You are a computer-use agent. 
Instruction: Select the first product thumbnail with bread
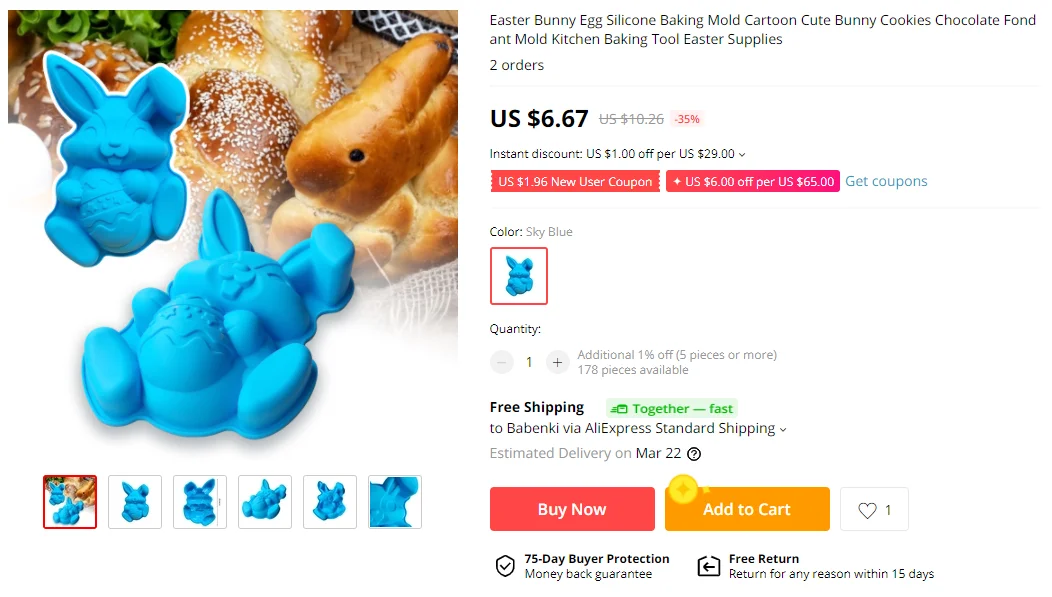(70, 502)
